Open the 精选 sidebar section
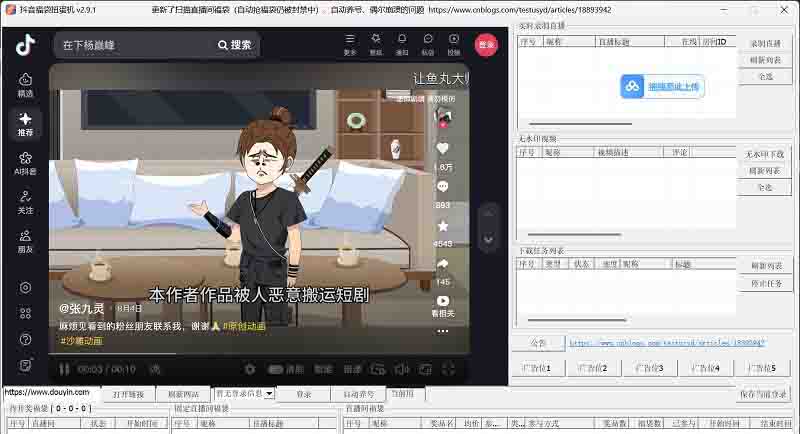This screenshot has width=800, height=434. pos(25,85)
